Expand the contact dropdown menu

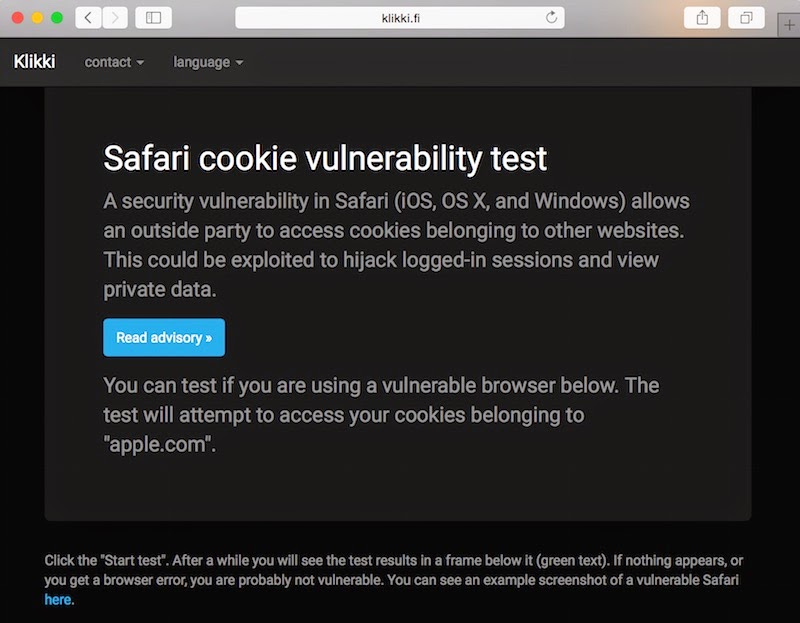(x=114, y=62)
